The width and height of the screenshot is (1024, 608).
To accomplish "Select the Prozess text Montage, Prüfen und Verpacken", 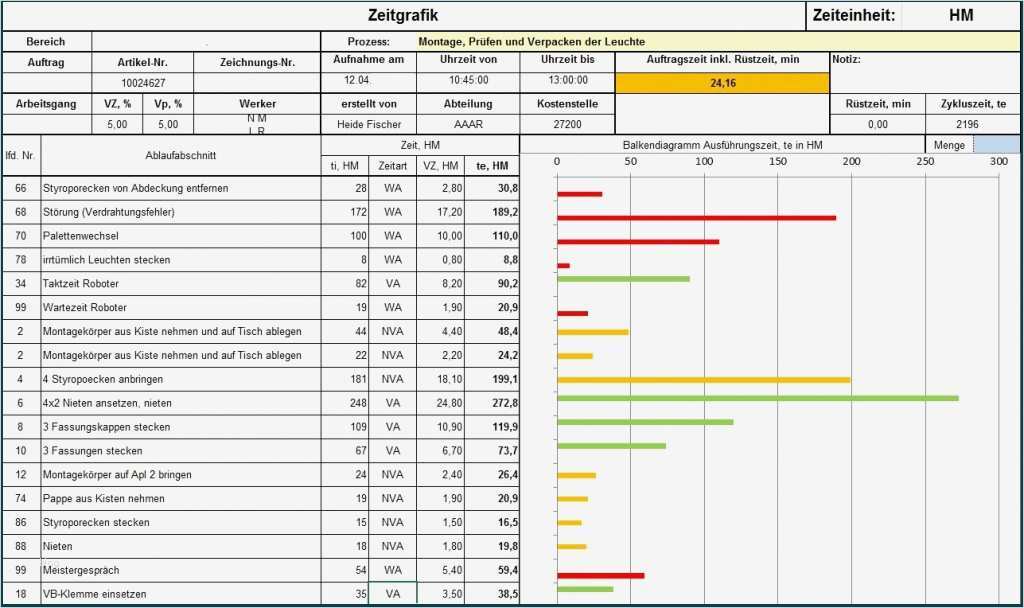I will click(x=537, y=42).
